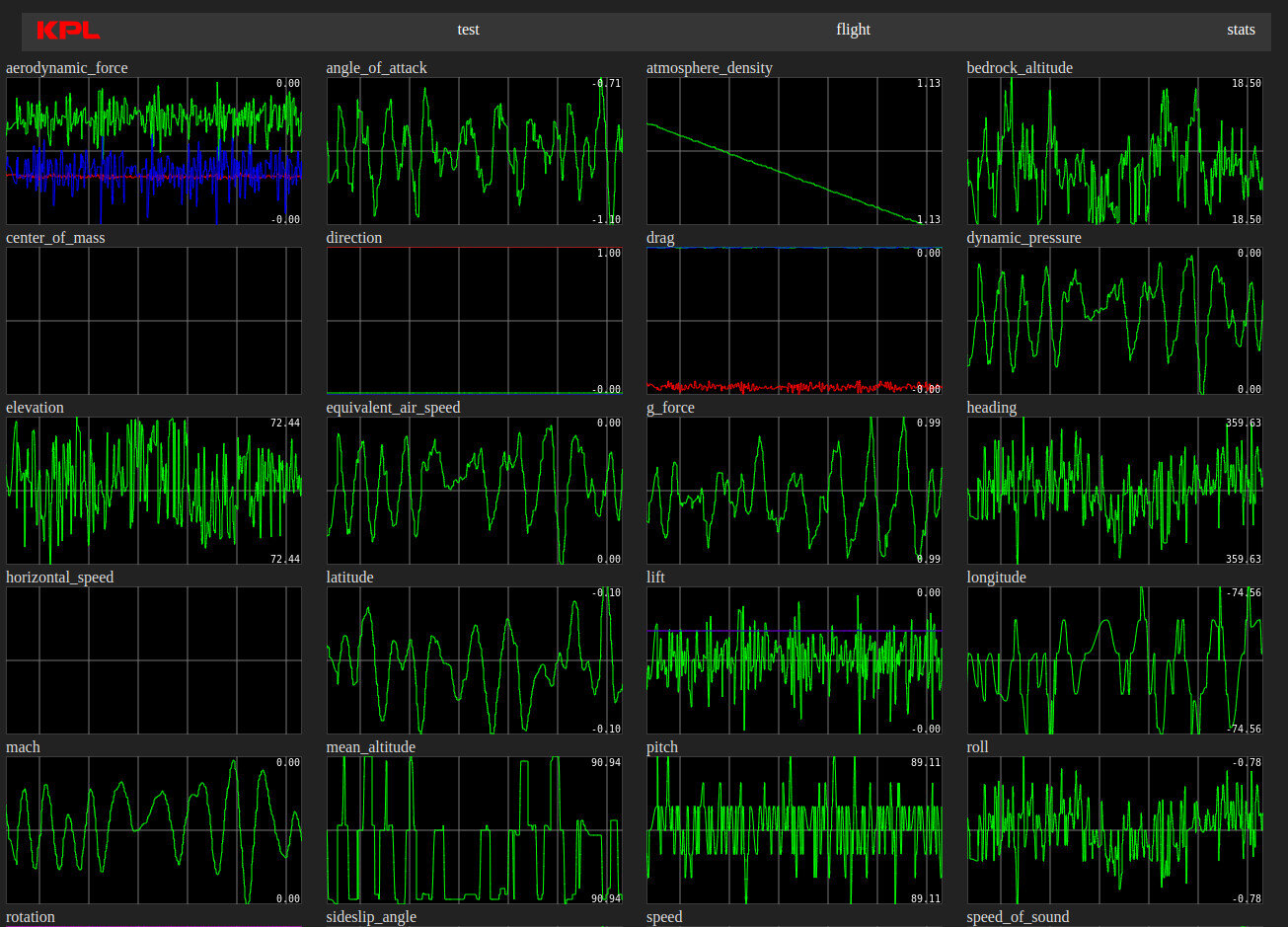Select the drag chart
The image size is (1288, 927).
795,321
